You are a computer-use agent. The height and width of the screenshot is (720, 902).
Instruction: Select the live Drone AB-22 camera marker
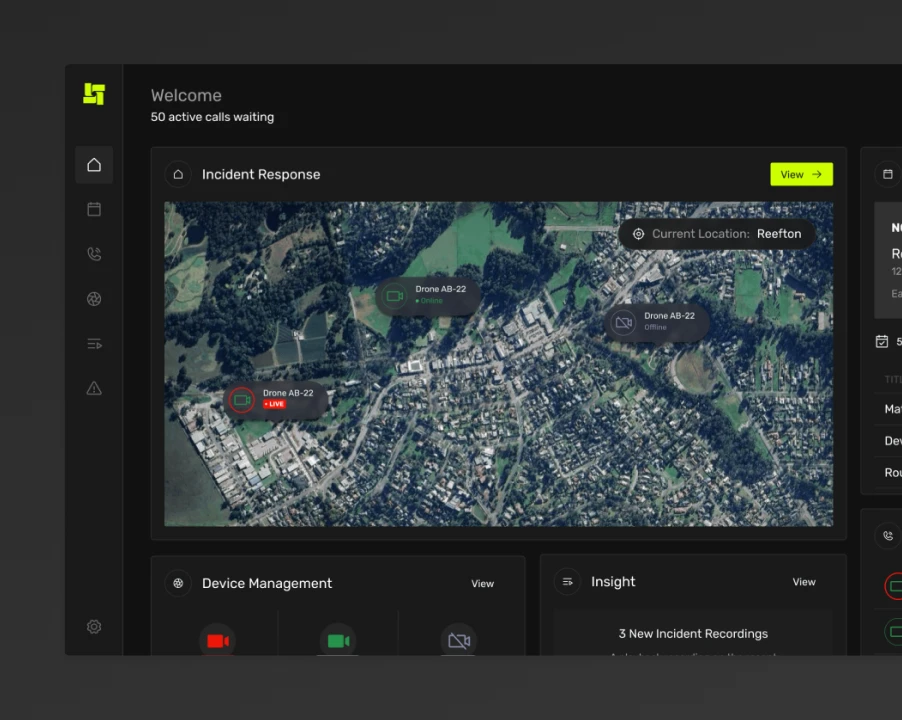[x=242, y=400]
